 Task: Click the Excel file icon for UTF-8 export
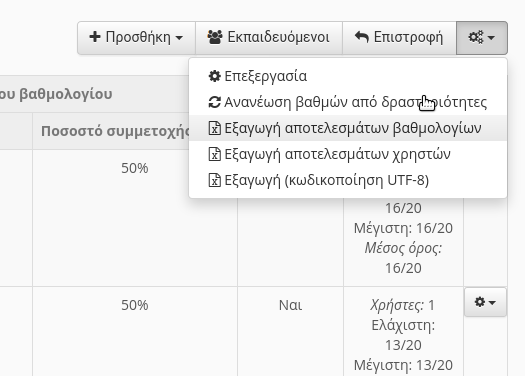point(215,180)
